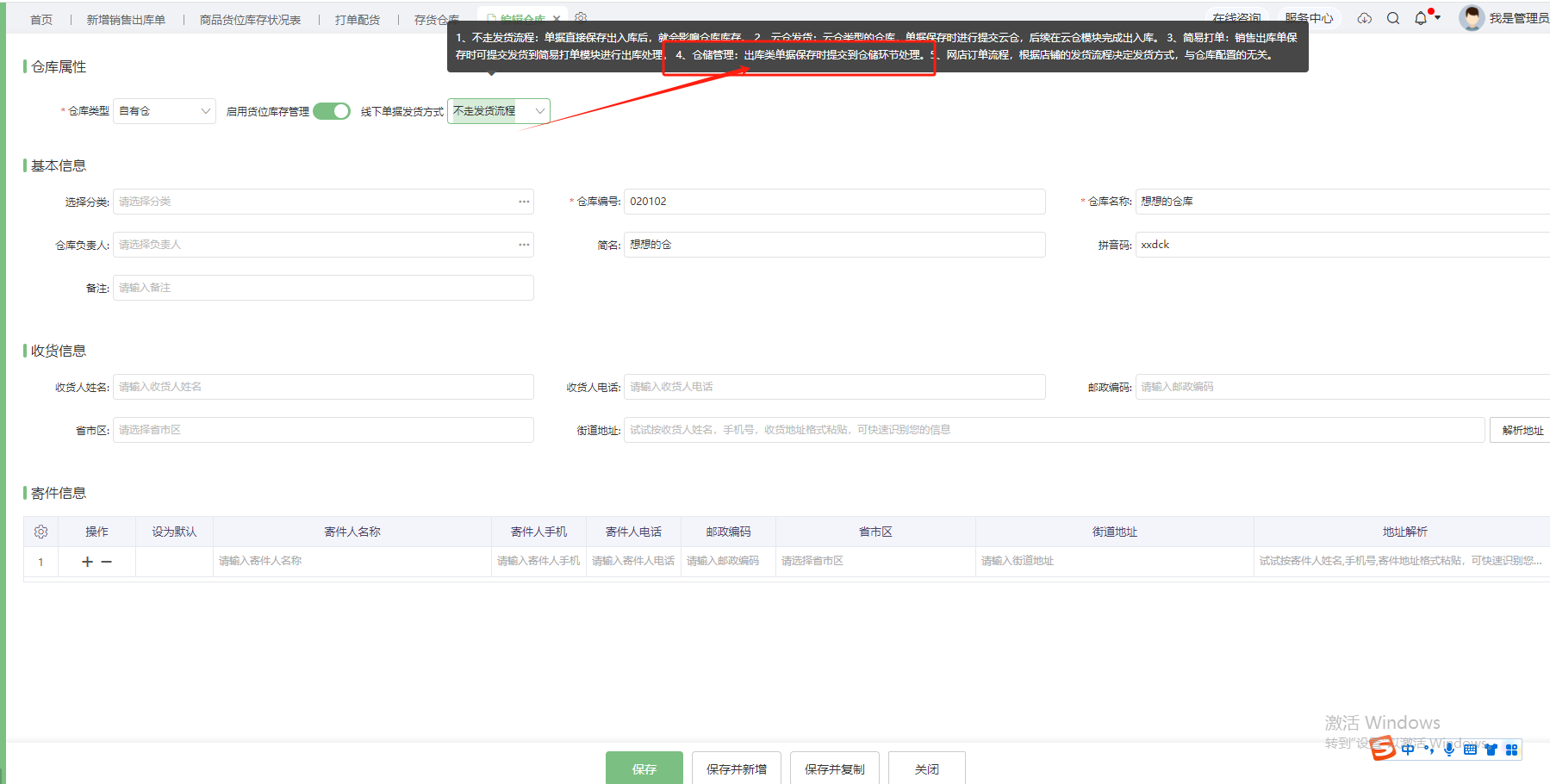Click the Sogou input method S logo

[1383, 749]
